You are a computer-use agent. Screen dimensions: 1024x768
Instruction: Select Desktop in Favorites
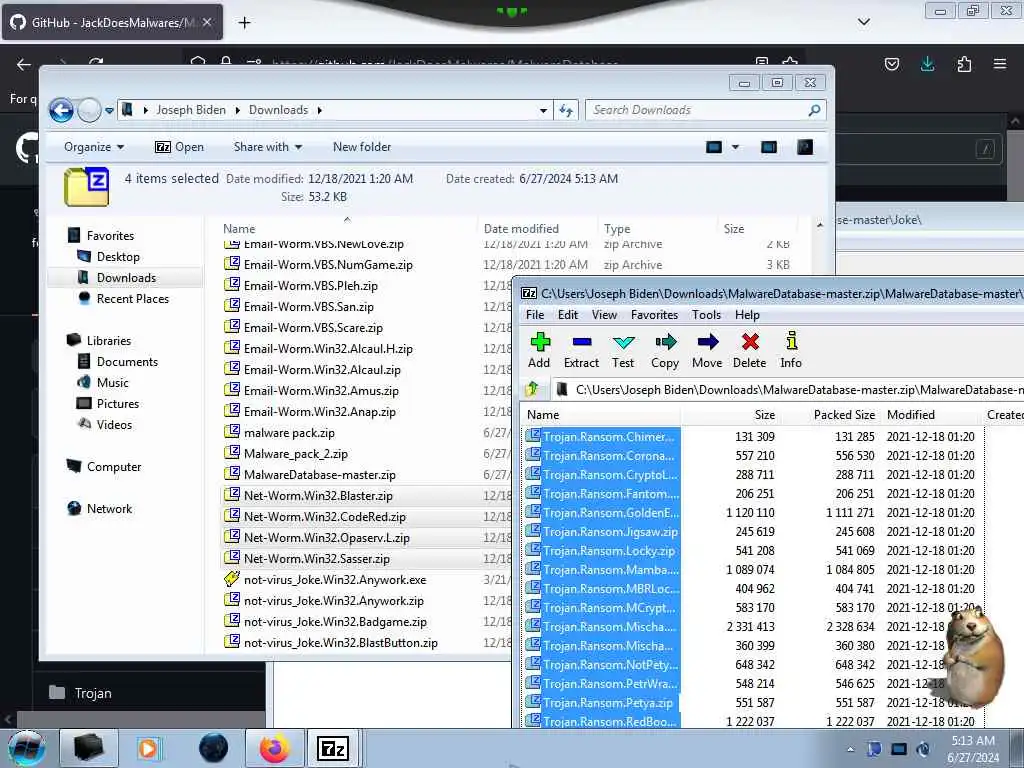coord(118,257)
